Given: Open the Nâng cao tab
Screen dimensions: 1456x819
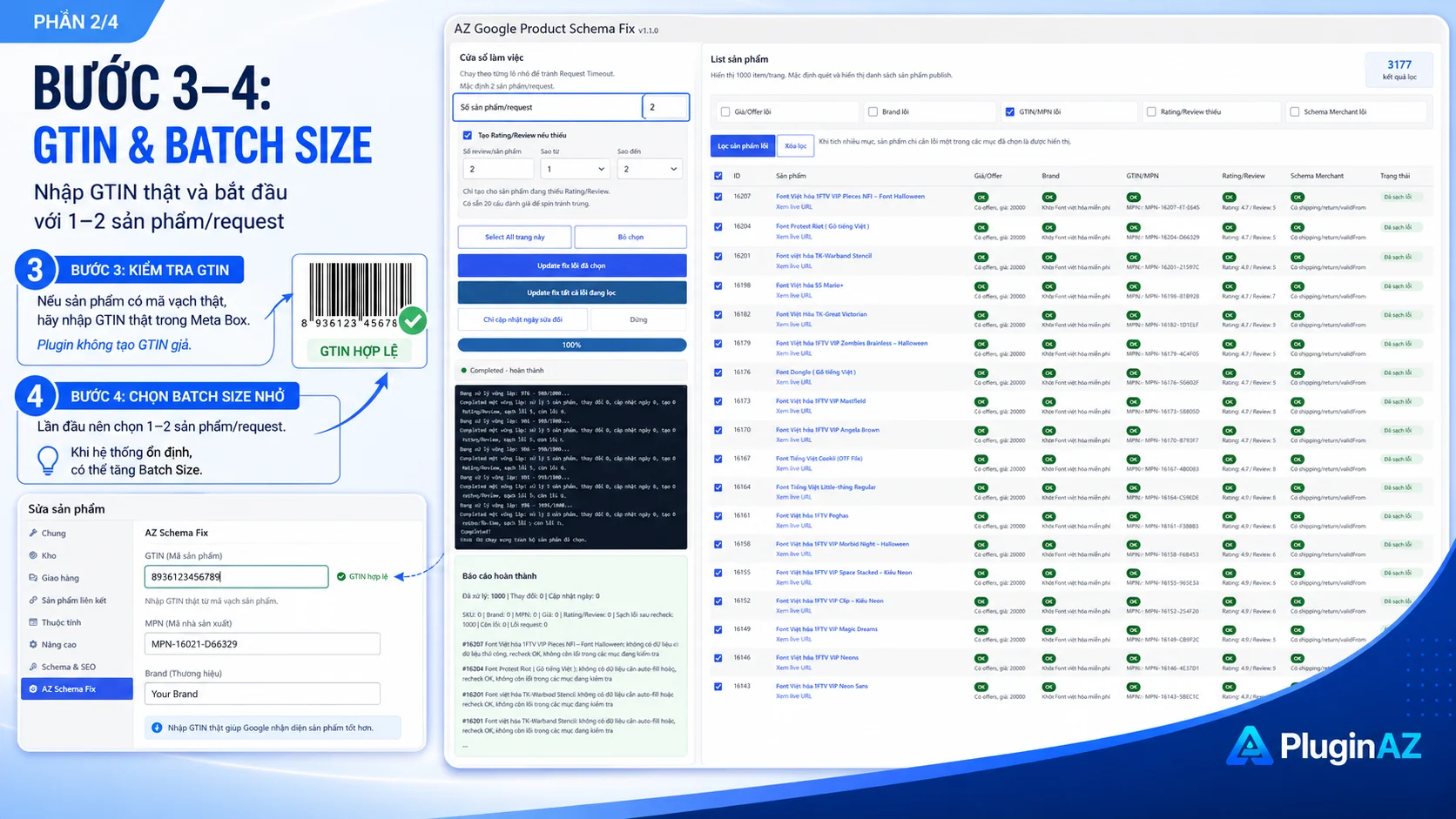Looking at the screenshot, I should pyautogui.click(x=77, y=645).
